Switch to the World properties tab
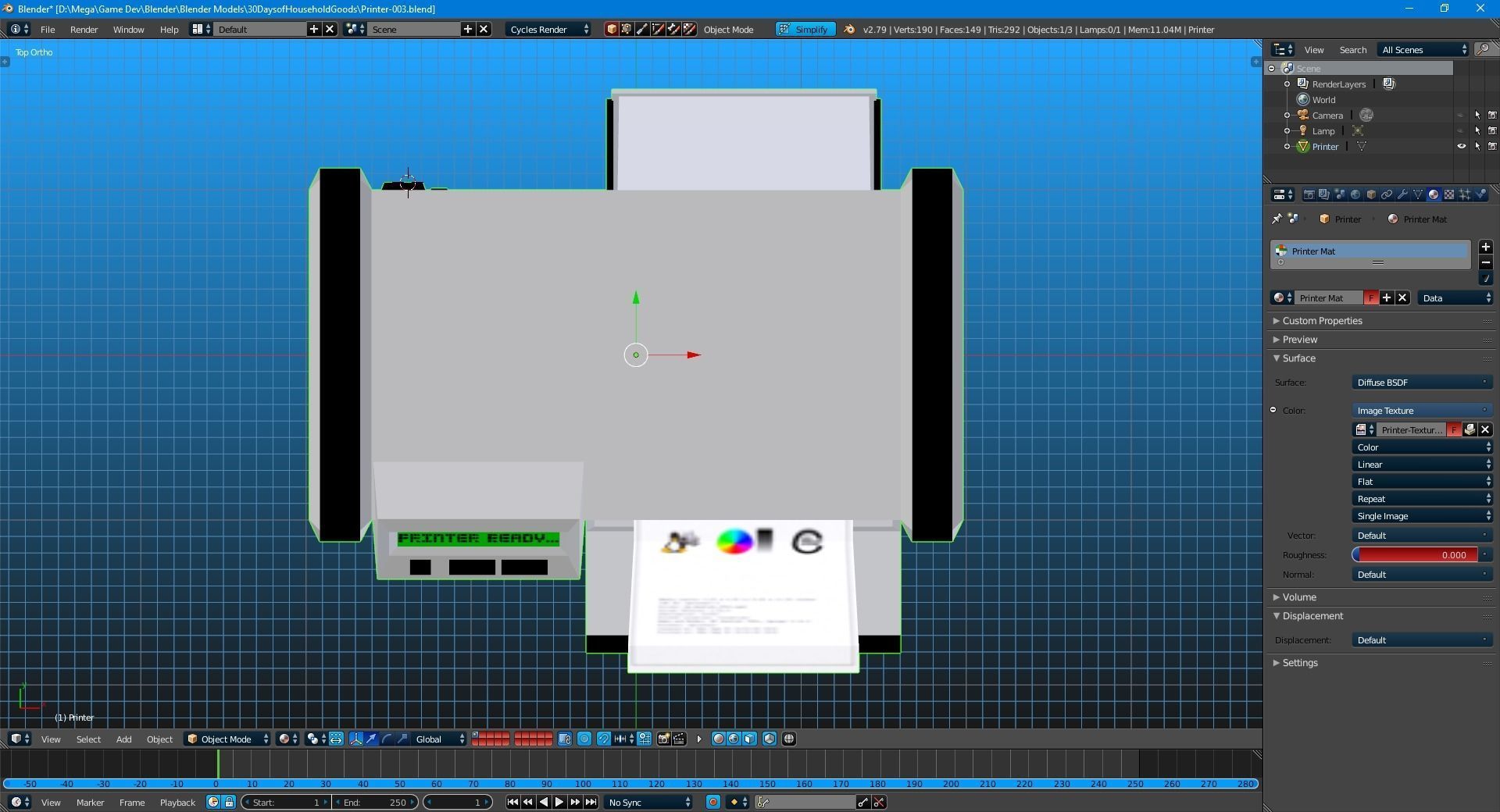Screen dimensions: 1500x812 click(x=1355, y=194)
